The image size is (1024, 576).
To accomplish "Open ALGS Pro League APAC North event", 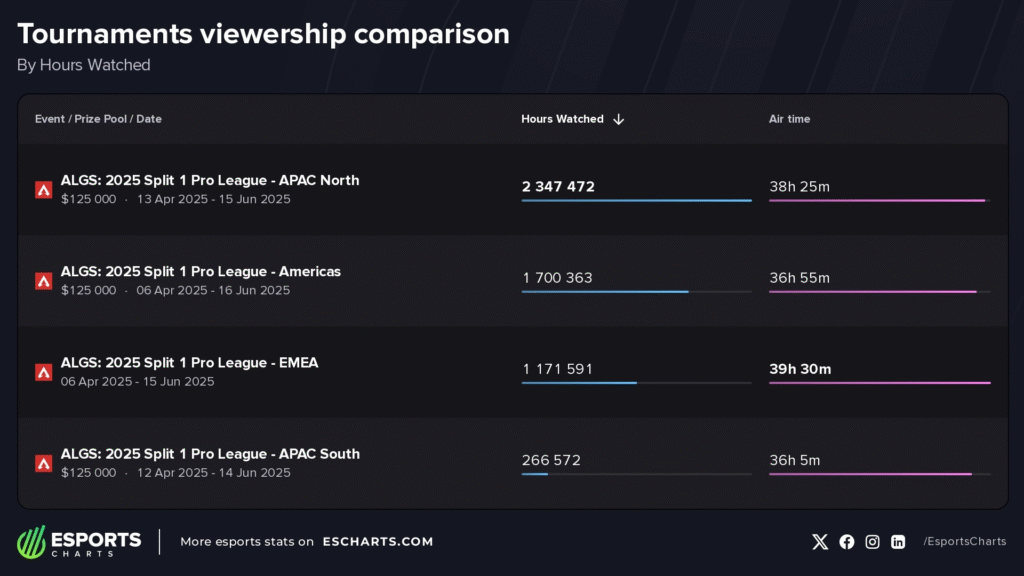I will coord(210,180).
